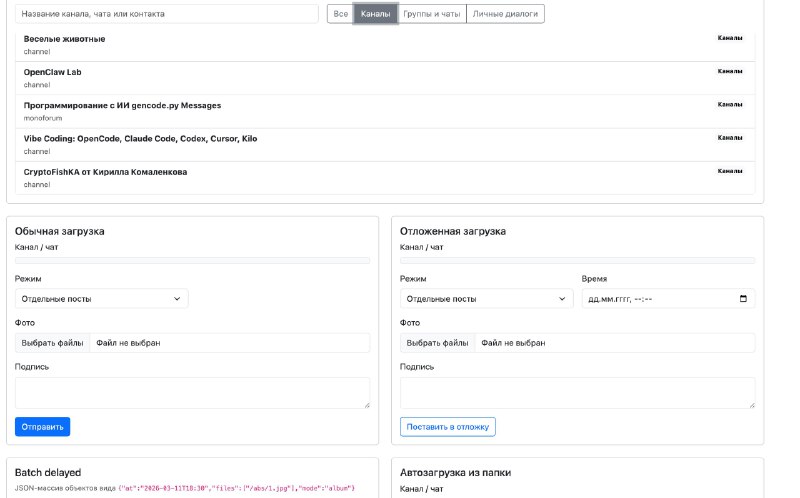
Task: Switch to Группы и чаты filter
Action: pyautogui.click(x=431, y=14)
